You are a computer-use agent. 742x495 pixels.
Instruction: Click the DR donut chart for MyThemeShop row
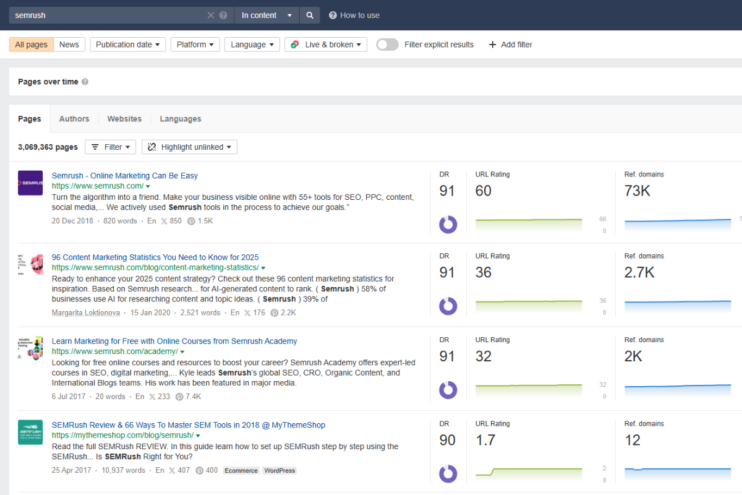pos(448,474)
